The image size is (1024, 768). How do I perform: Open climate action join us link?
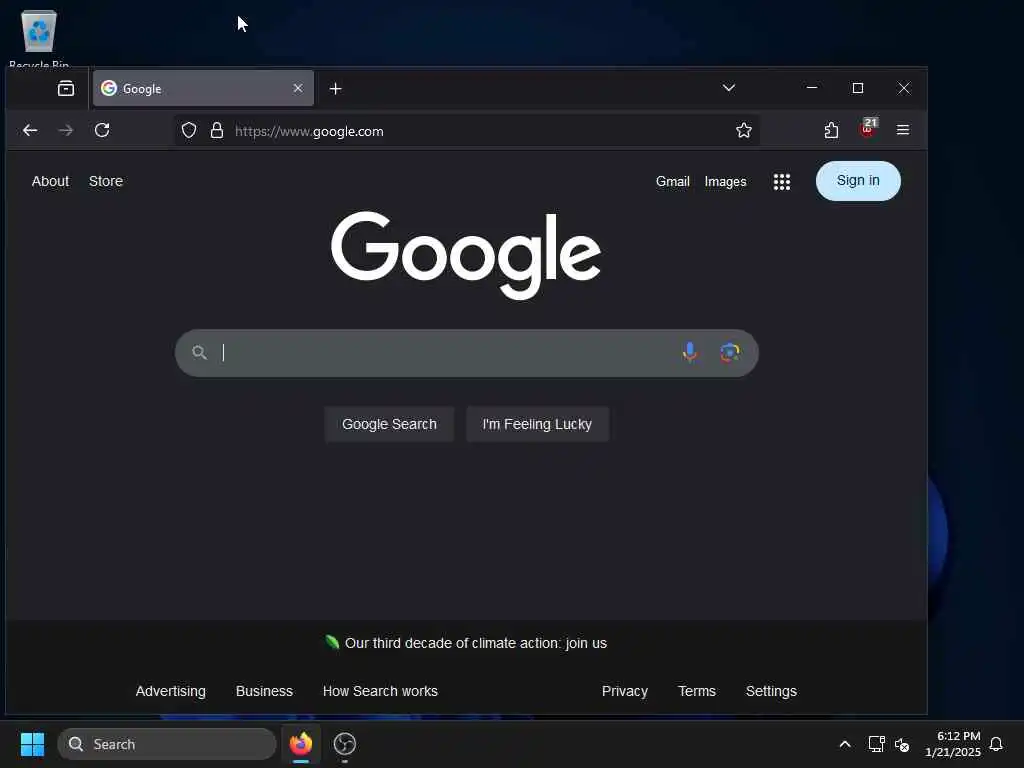(x=475, y=643)
